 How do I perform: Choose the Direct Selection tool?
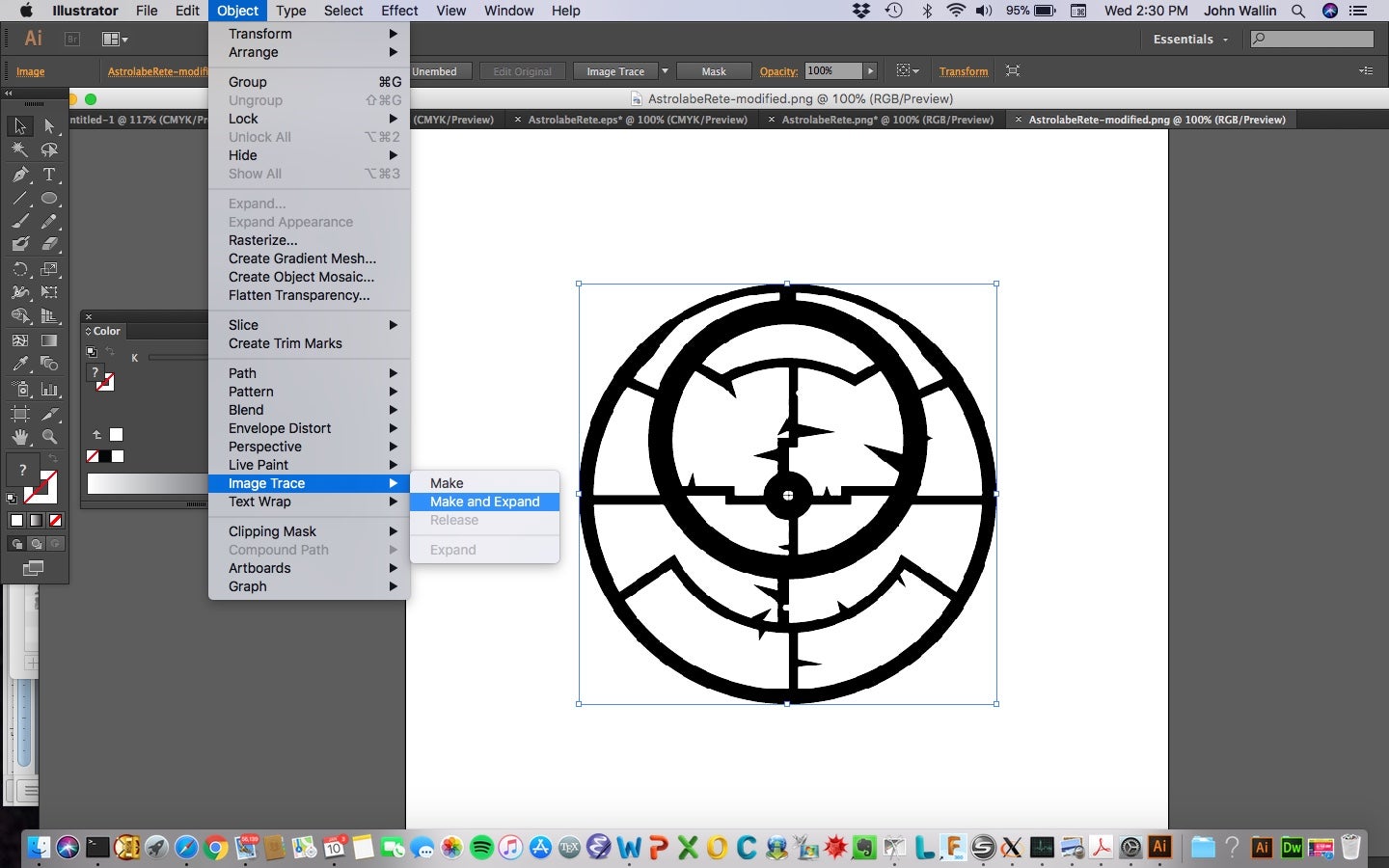point(49,126)
